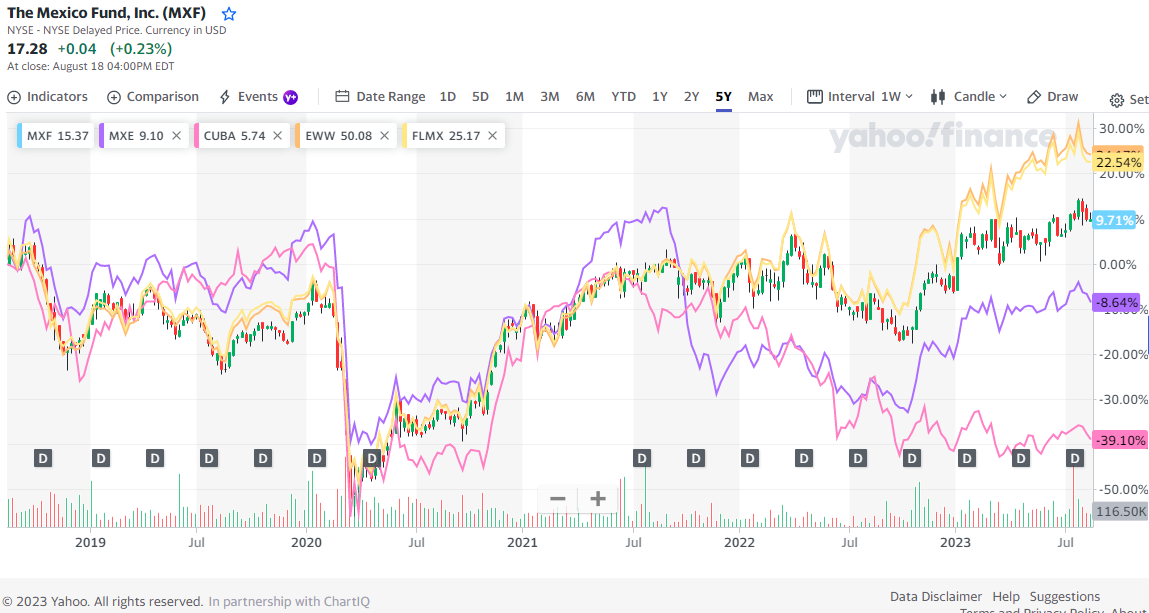Click the EWW 50.08 legend label
The image size is (1149, 613).
pyautogui.click(x=338, y=135)
